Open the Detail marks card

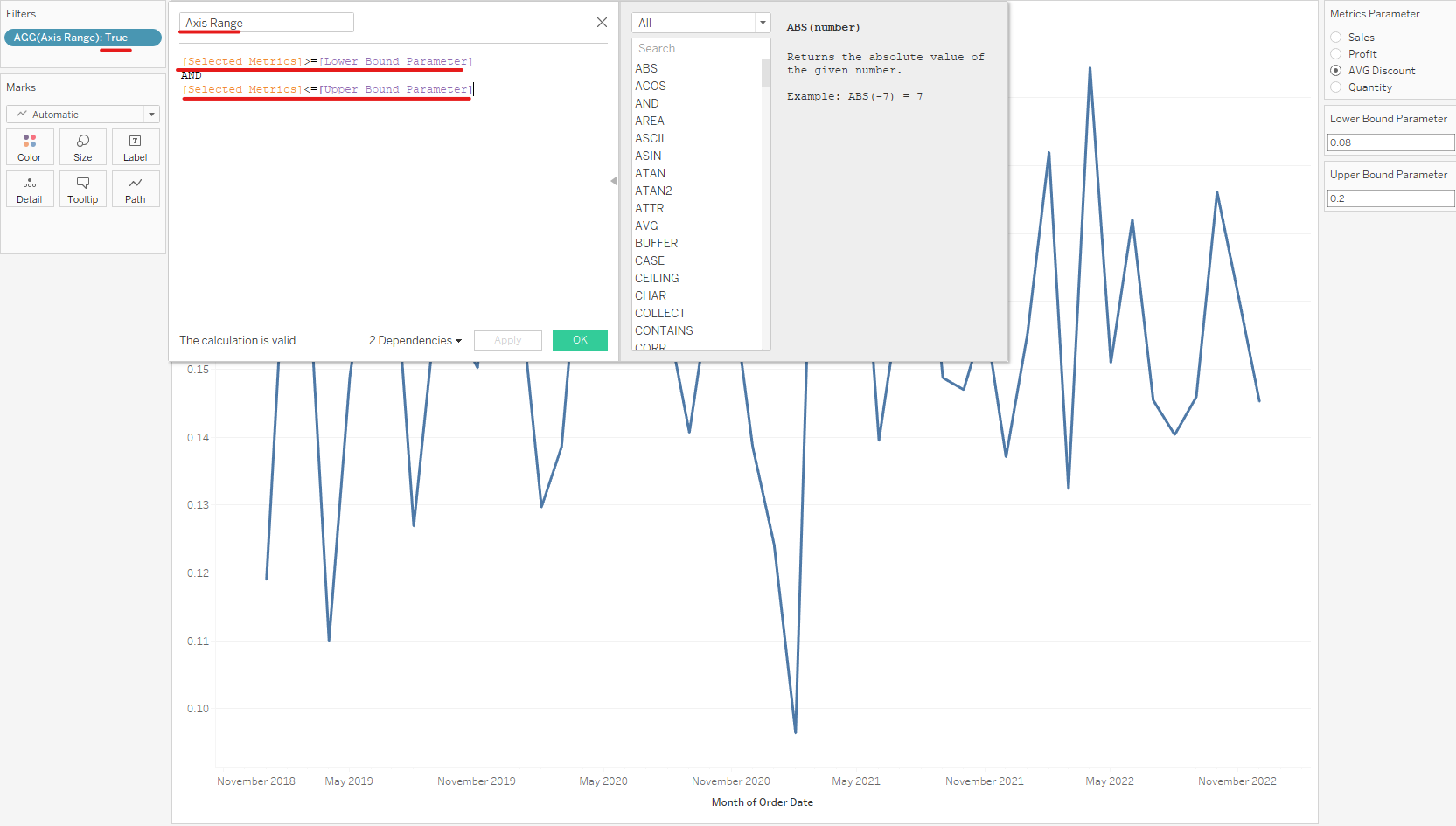[x=30, y=189]
